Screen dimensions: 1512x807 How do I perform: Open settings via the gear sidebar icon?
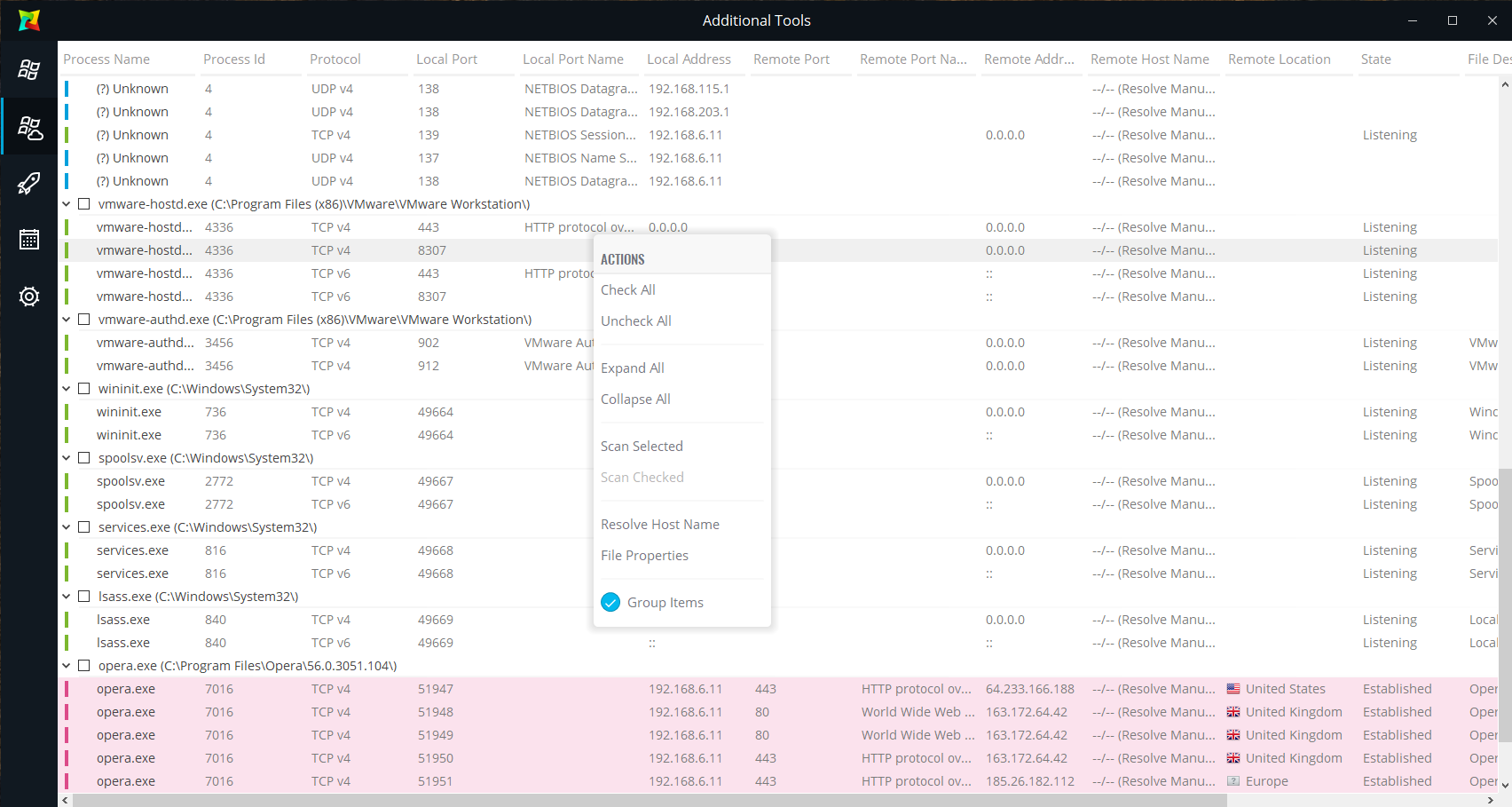[x=29, y=297]
